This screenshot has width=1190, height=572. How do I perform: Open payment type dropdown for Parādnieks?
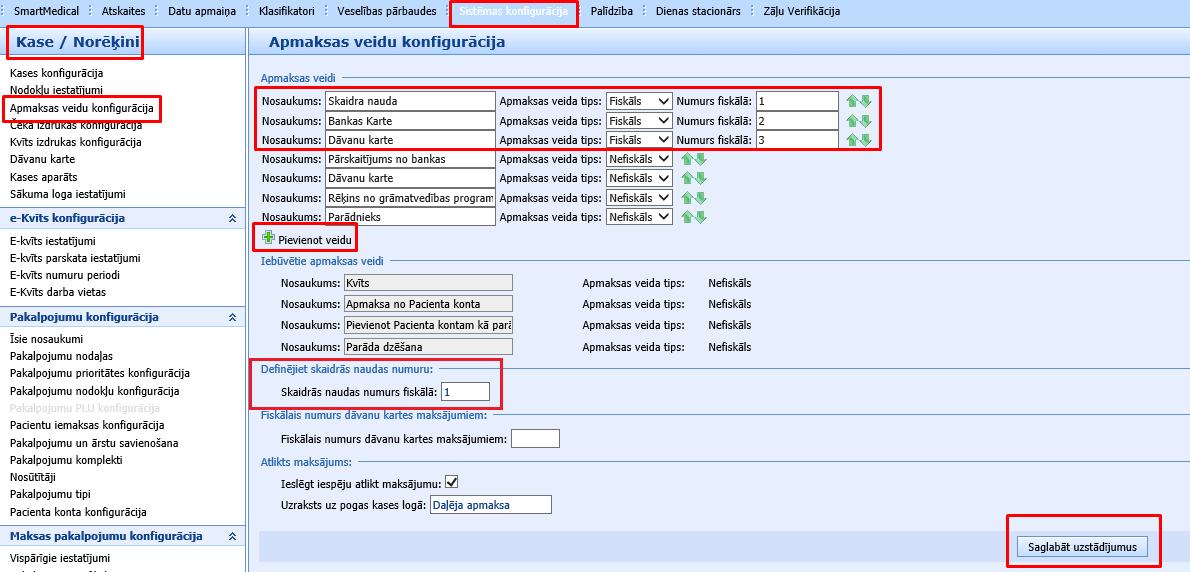click(639, 217)
